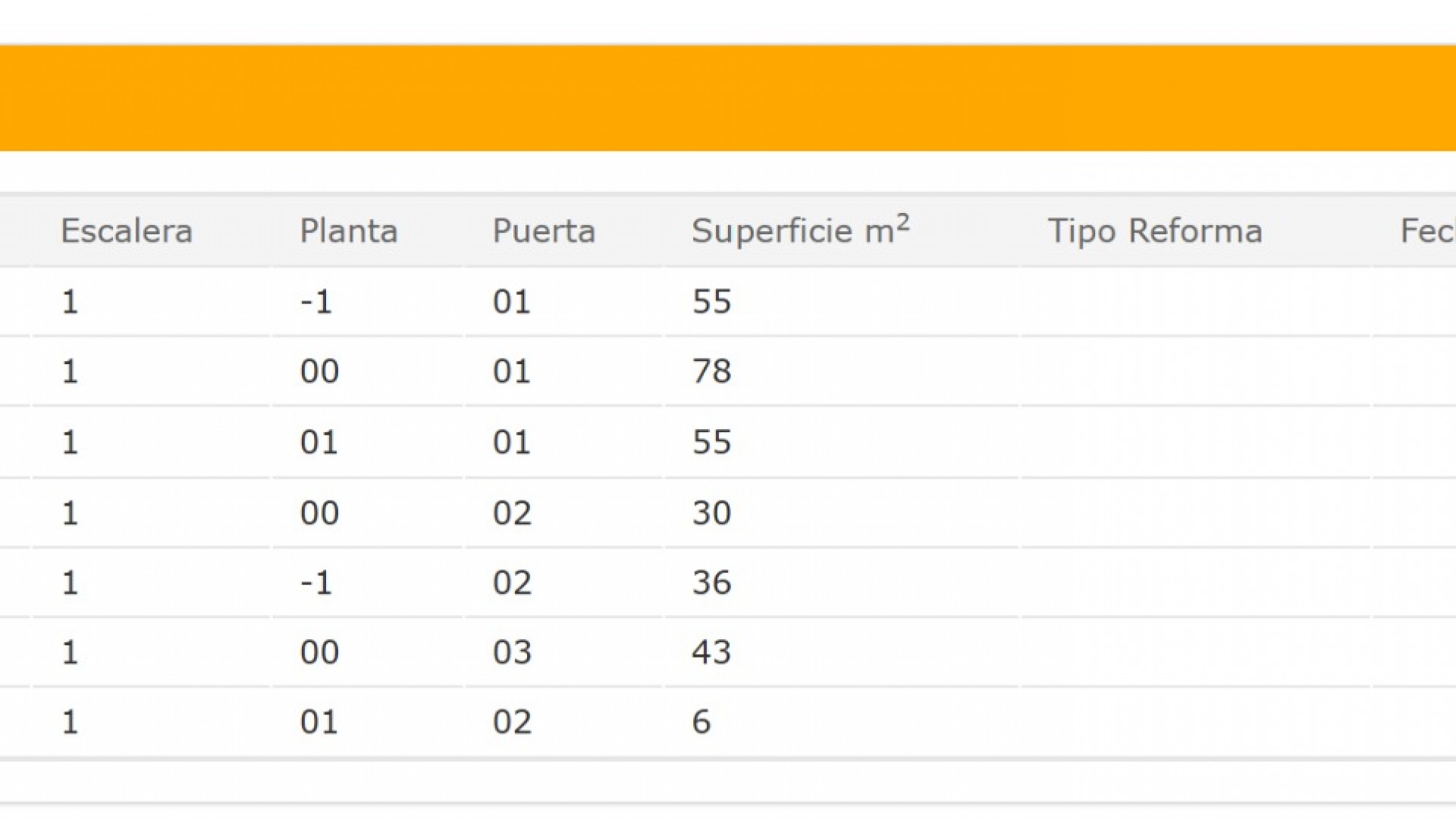1456x819 pixels.
Task: Click empty Tipo Reforma cell in 43 m² row
Action: click(1194, 653)
